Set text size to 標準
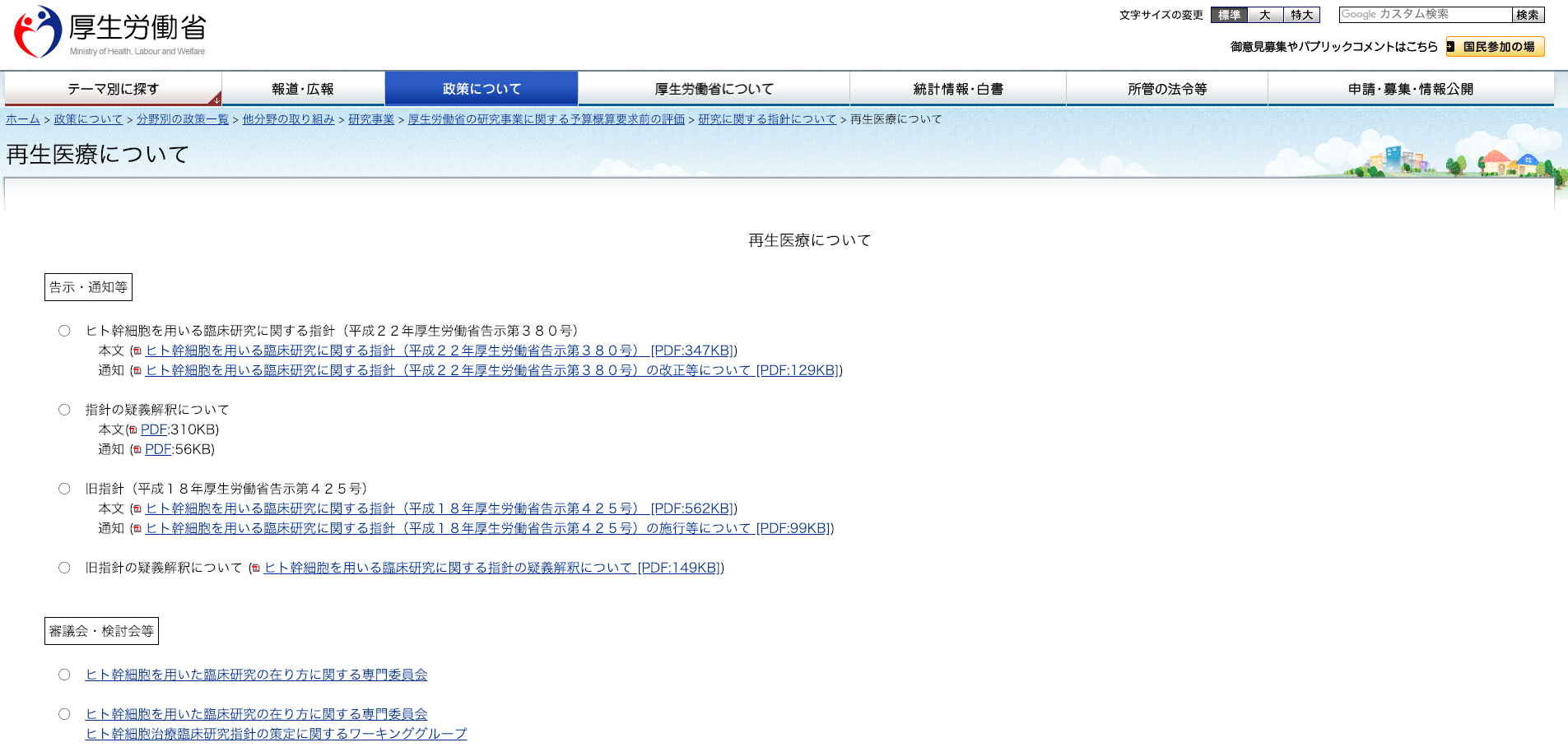The width and height of the screenshot is (1568, 747). point(1229,15)
